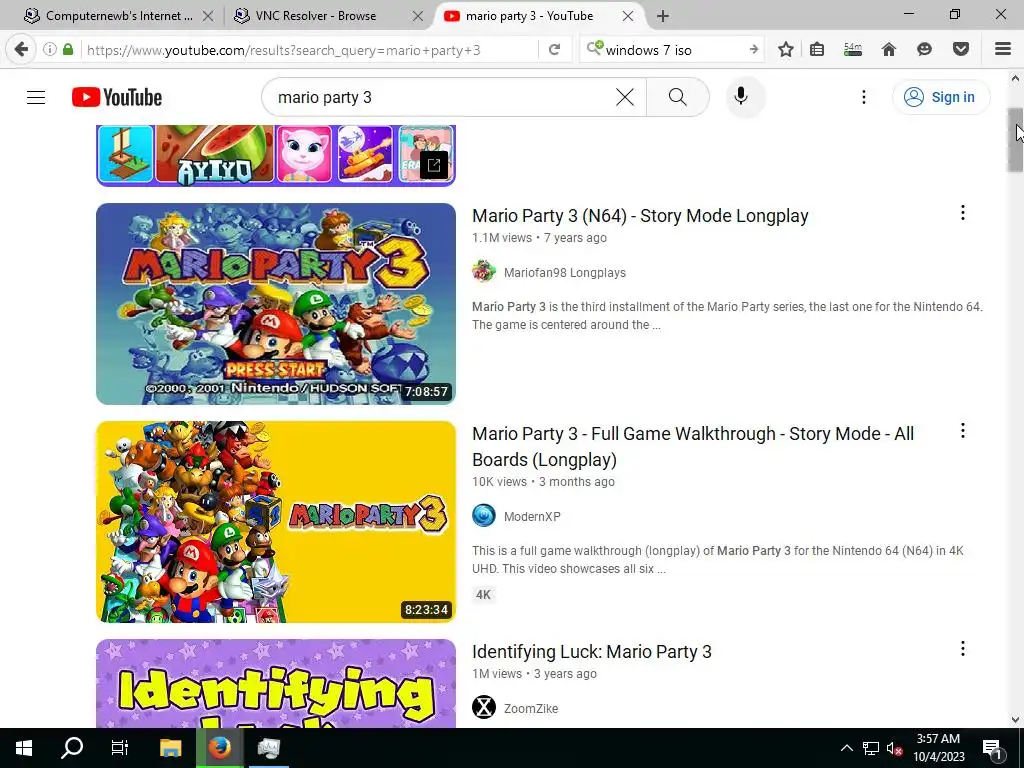Visit ZoomZike channel name

point(531,709)
